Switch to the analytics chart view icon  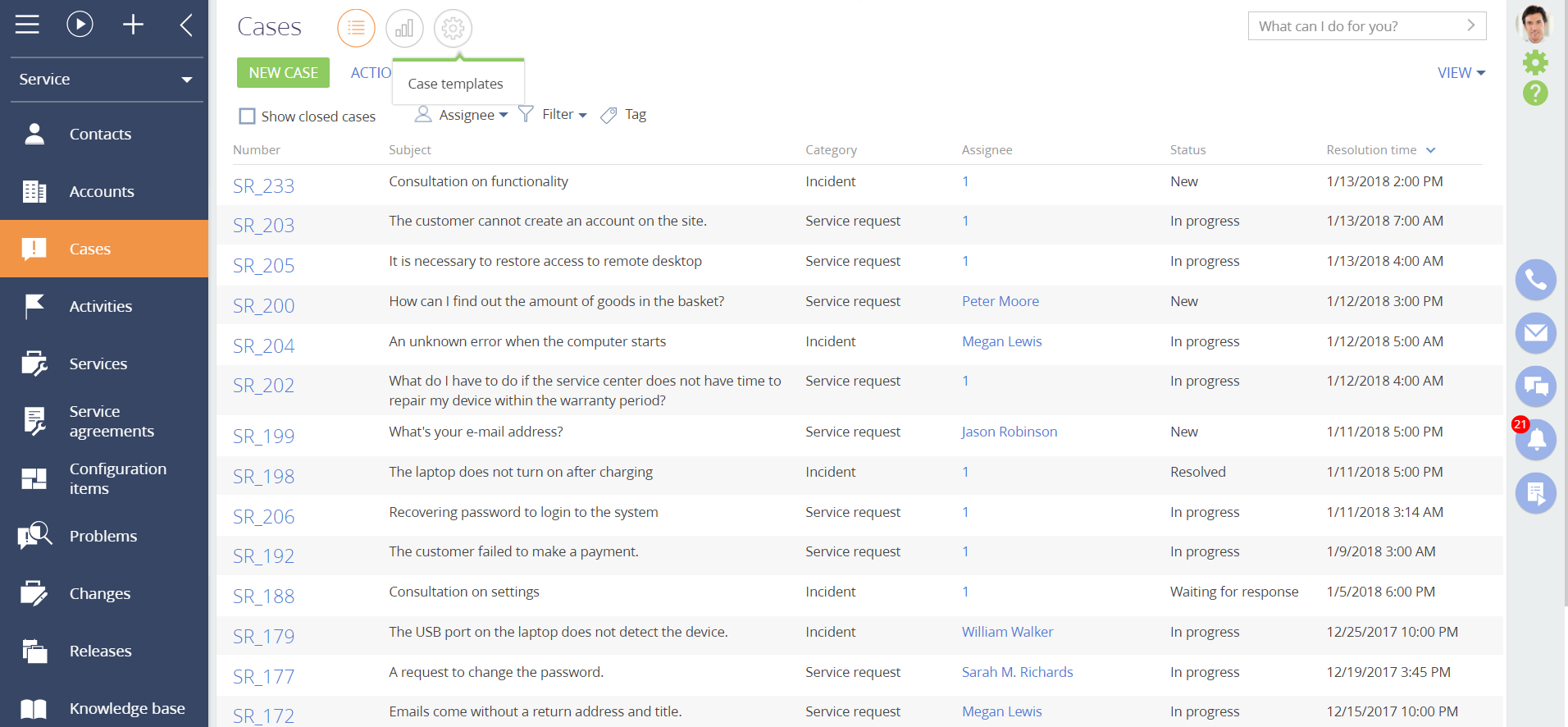404,29
